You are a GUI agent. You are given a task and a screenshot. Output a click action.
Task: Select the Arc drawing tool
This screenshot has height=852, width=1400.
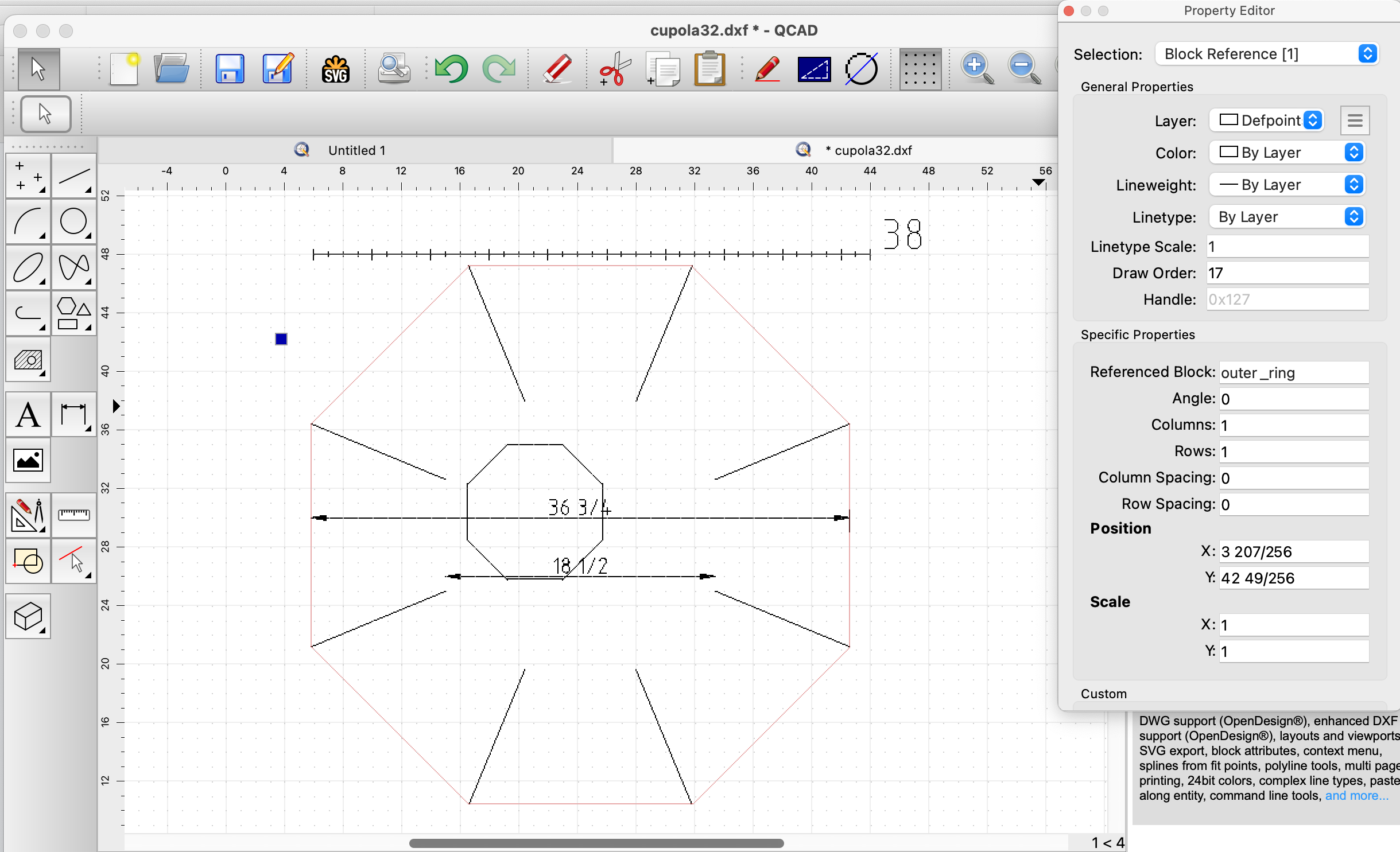28,221
